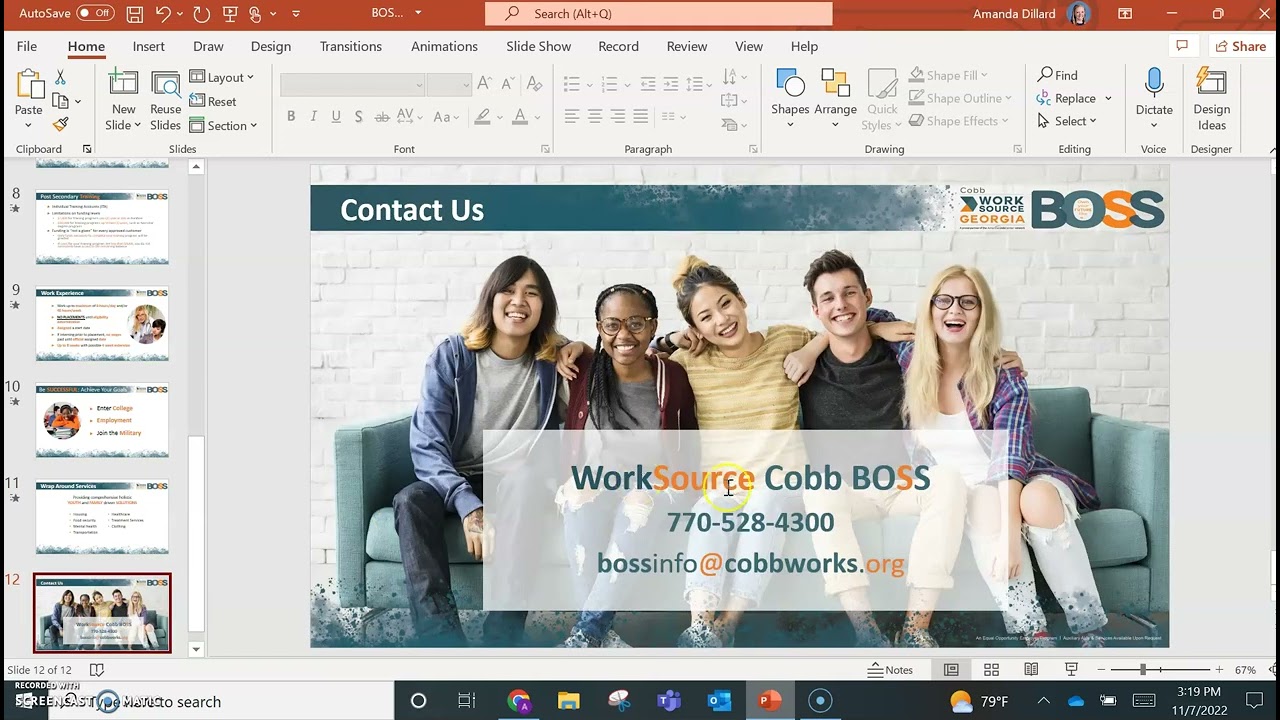Screen dimensions: 1280x720
Task: Open the Animations tab
Action: click(x=444, y=46)
